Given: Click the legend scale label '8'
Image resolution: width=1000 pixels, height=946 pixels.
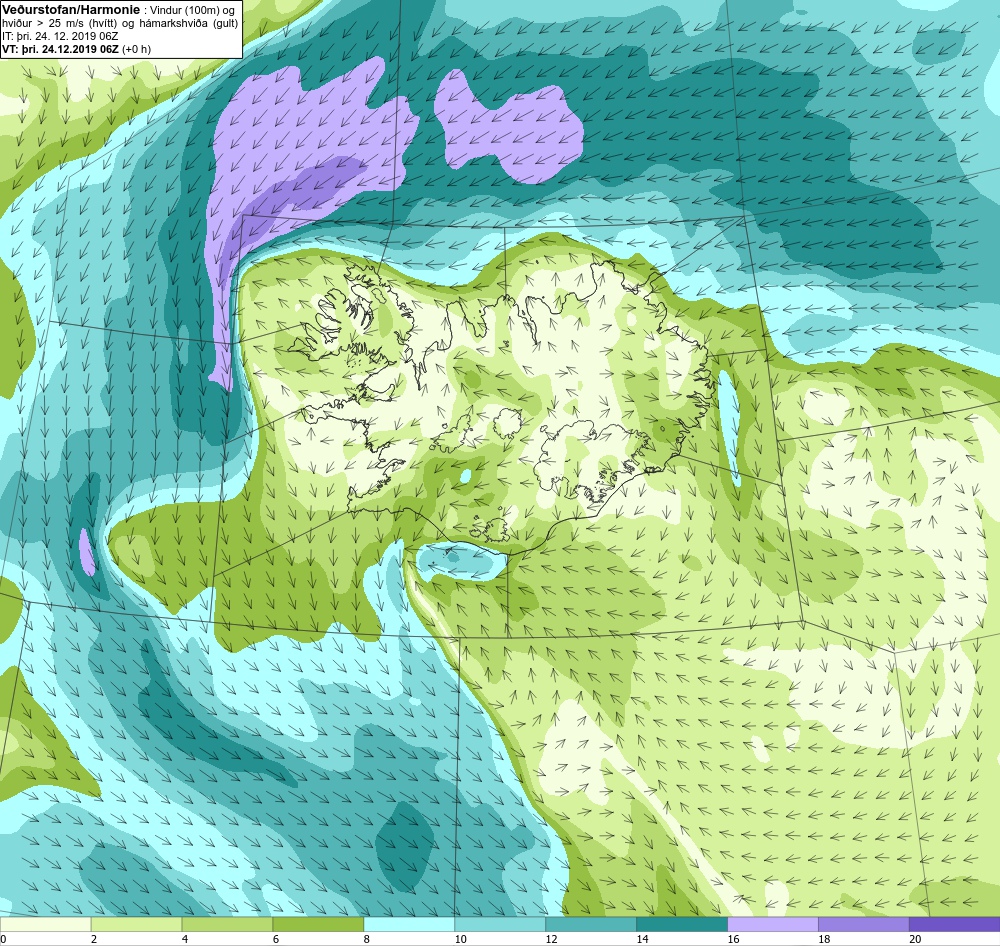Looking at the screenshot, I should 367,939.
